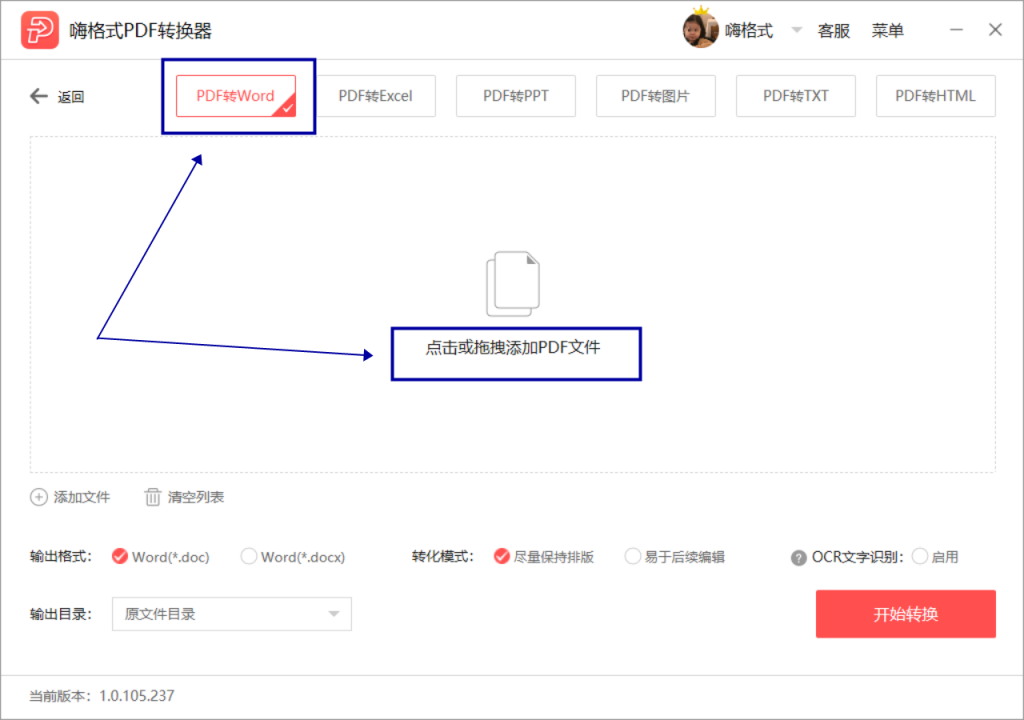Screen dimensions: 1024x720
Task: Click the document icon in the drop area
Action: [x=513, y=284]
